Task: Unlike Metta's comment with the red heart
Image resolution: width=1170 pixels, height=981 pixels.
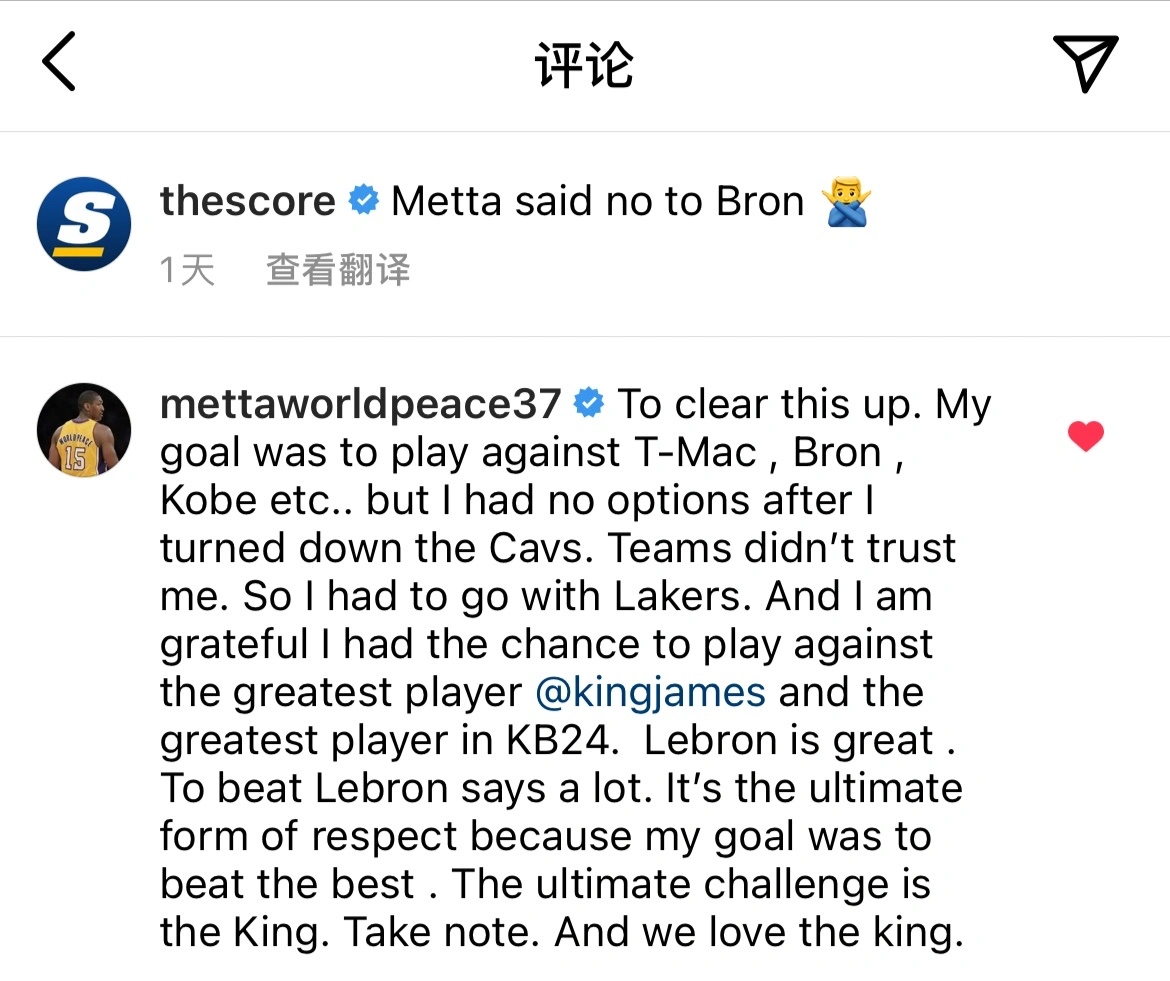Action: pos(1085,436)
